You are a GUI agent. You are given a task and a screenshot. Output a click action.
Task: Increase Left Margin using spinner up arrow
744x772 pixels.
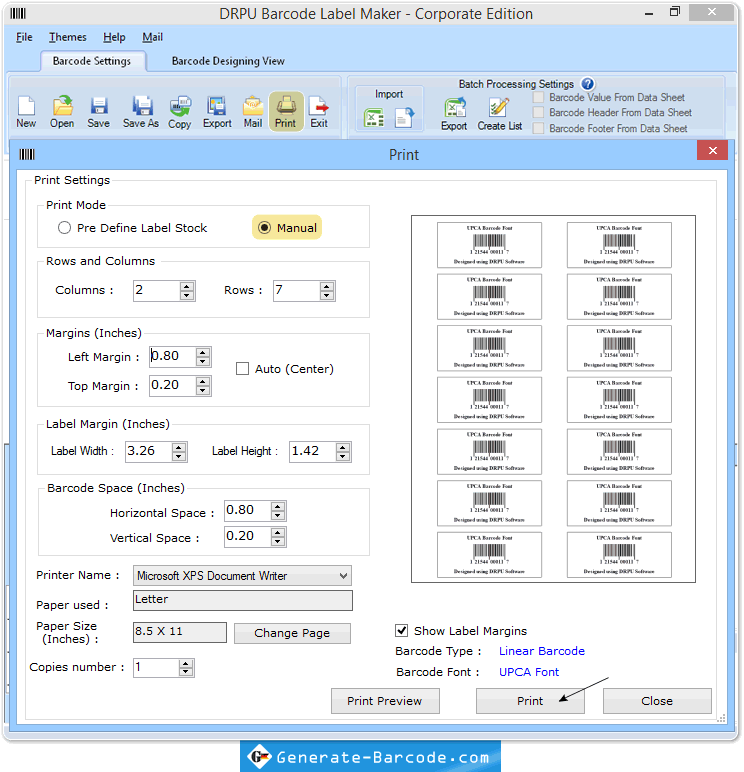203,353
